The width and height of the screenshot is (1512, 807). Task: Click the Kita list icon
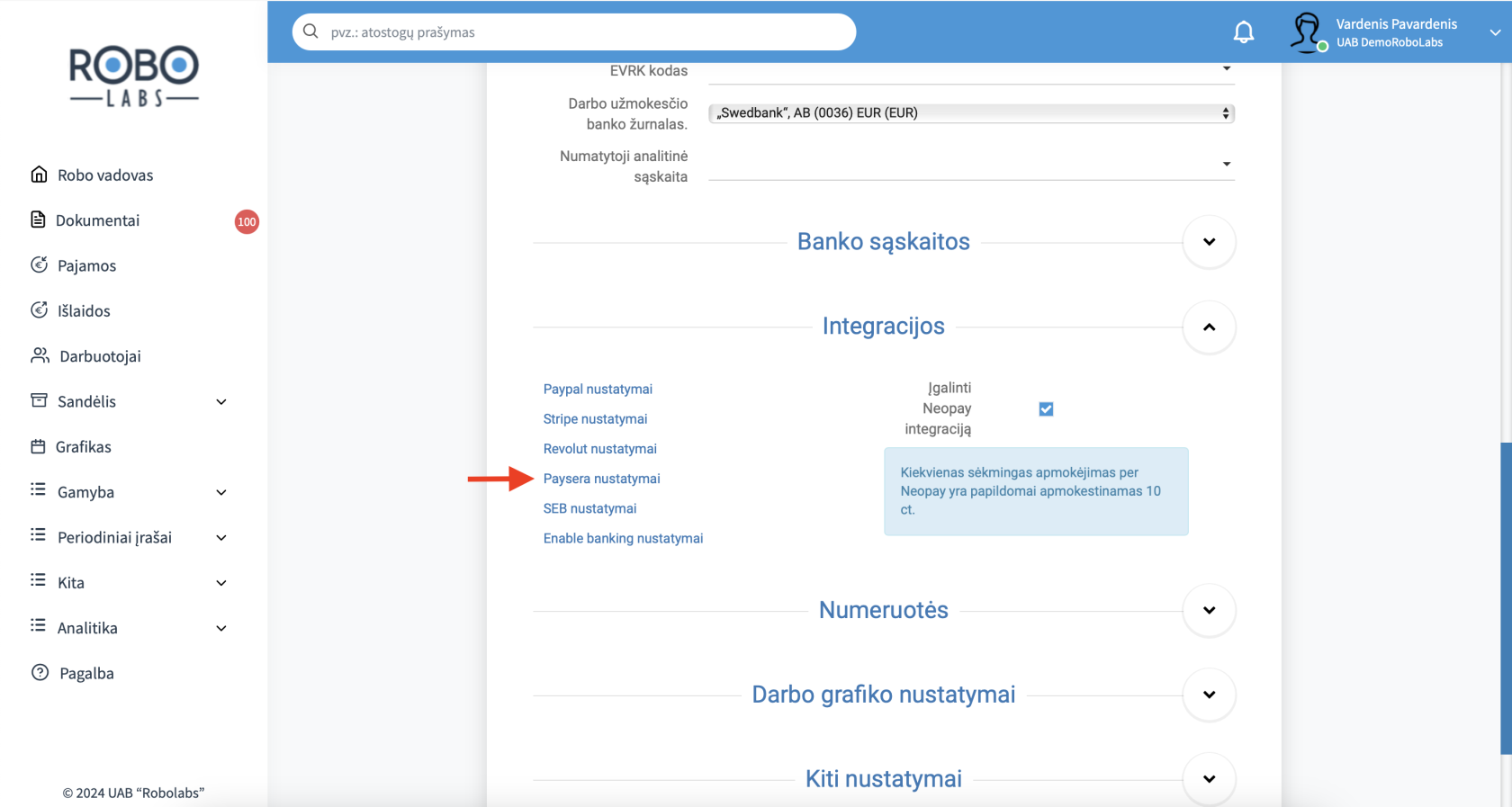click(38, 581)
